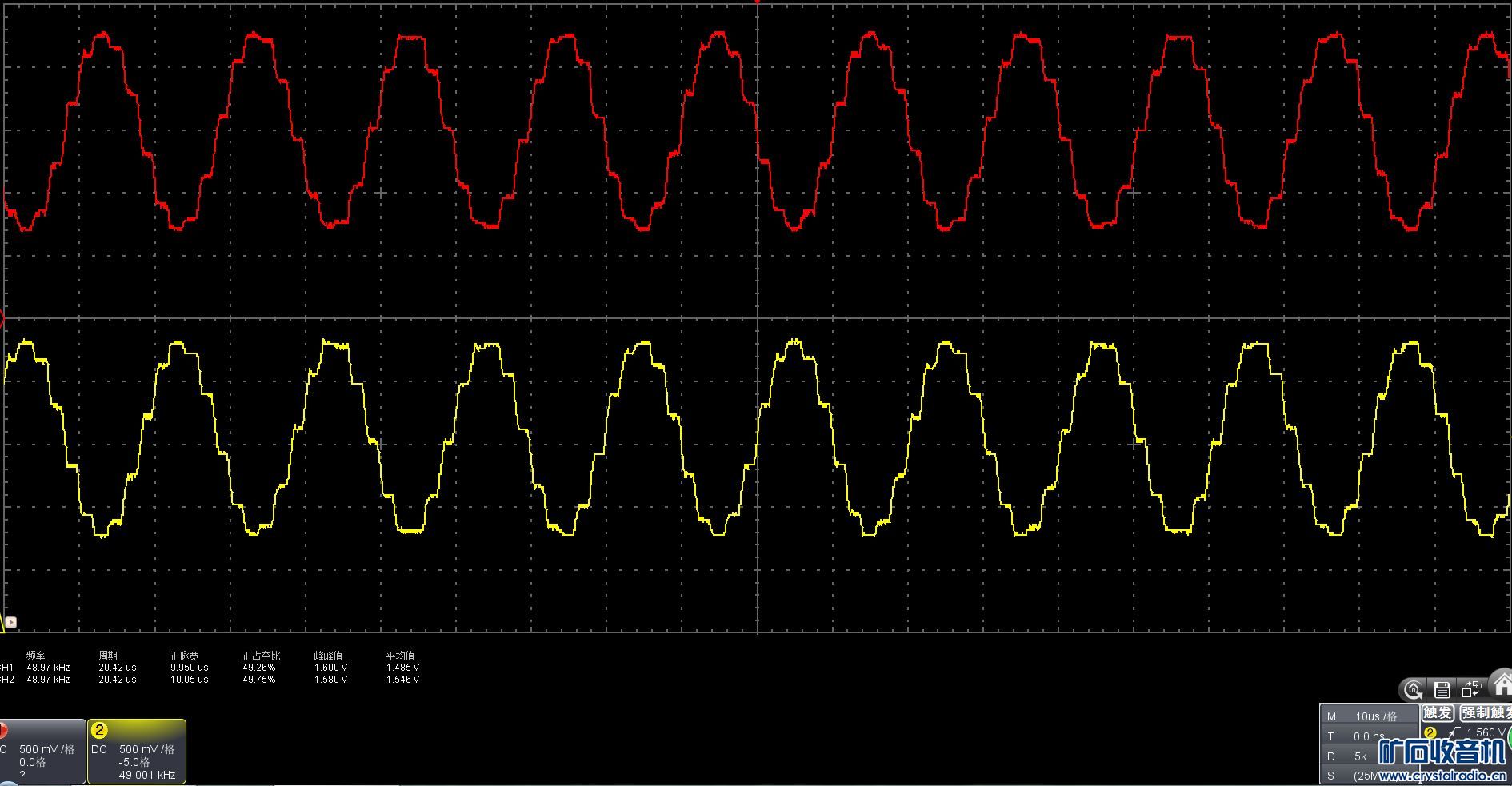The height and width of the screenshot is (786, 1512).
Task: Click the -5.0格 offset on channel 2 panel
Action: (134, 762)
